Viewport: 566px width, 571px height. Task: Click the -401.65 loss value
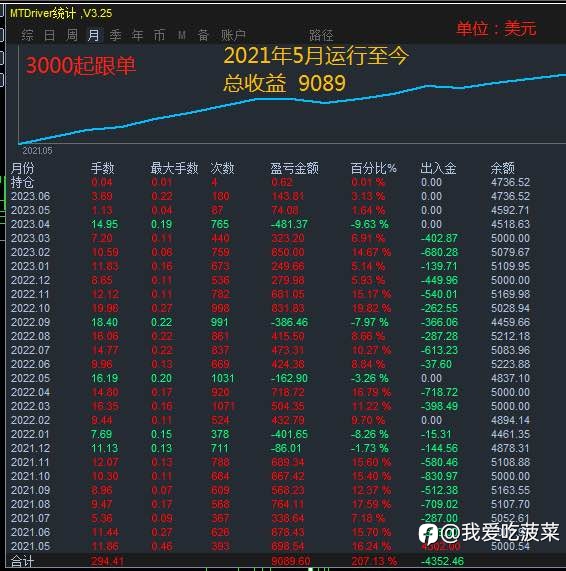click(289, 434)
